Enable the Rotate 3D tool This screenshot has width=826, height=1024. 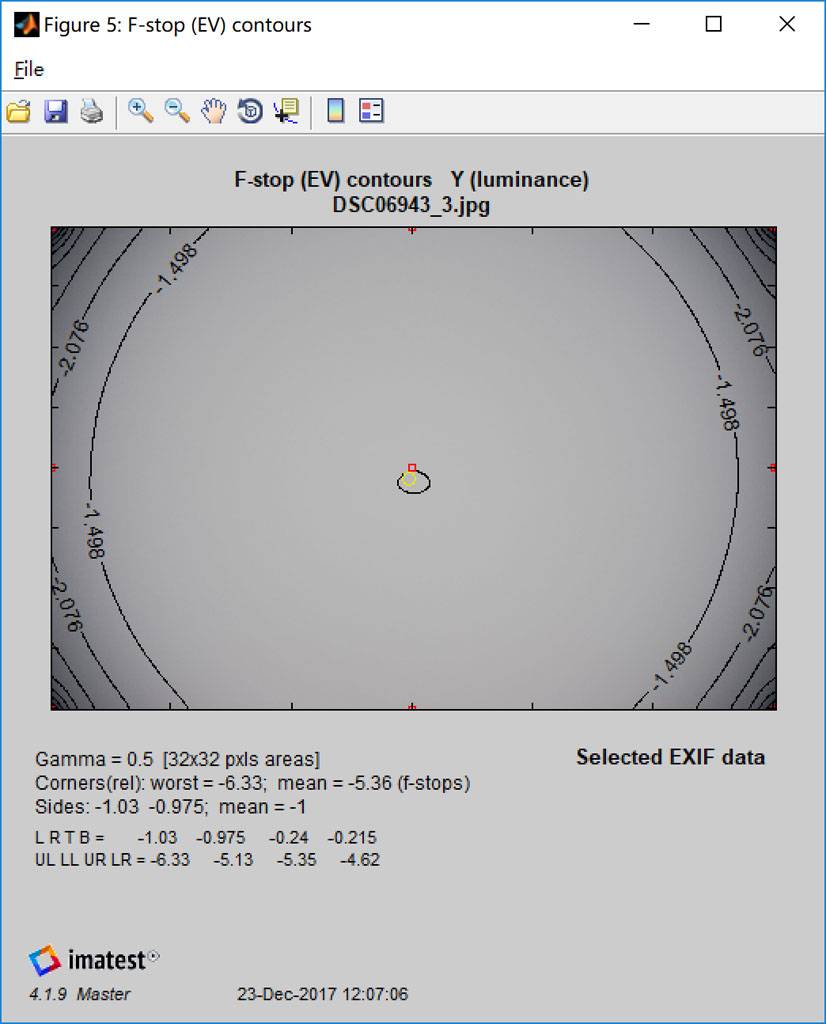(250, 111)
